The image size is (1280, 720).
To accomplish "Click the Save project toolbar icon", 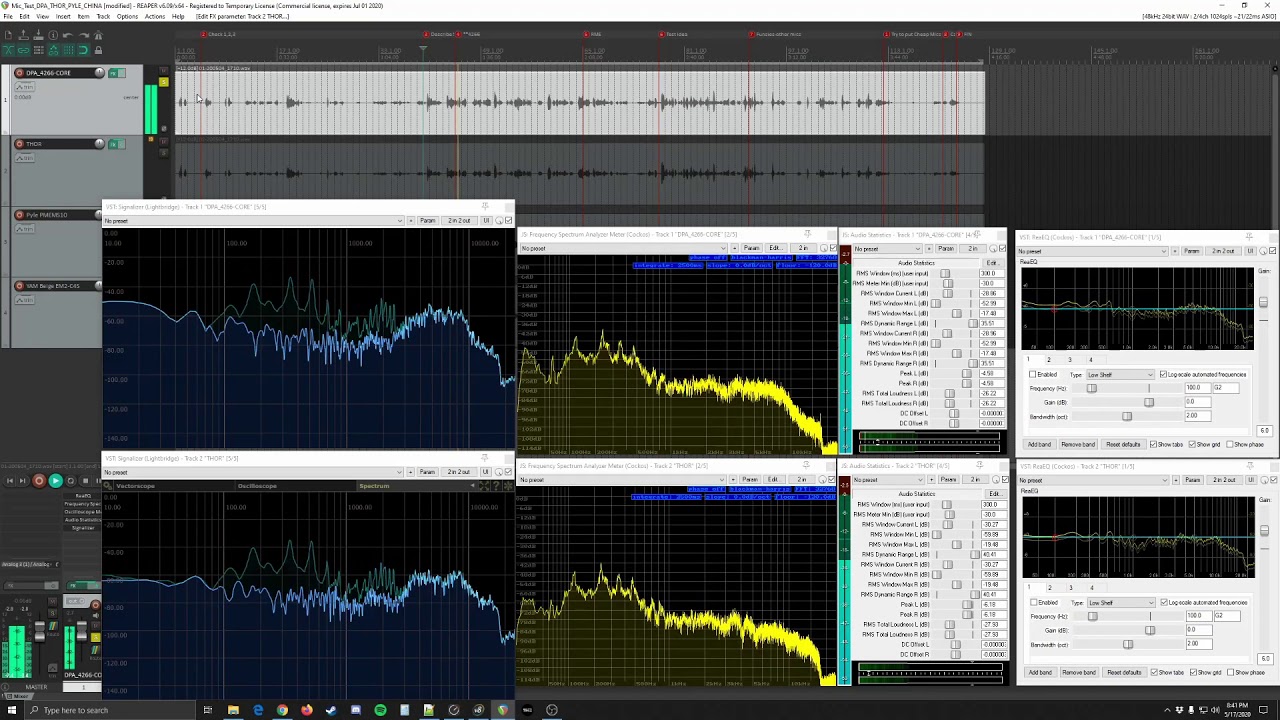I will [x=38, y=35].
